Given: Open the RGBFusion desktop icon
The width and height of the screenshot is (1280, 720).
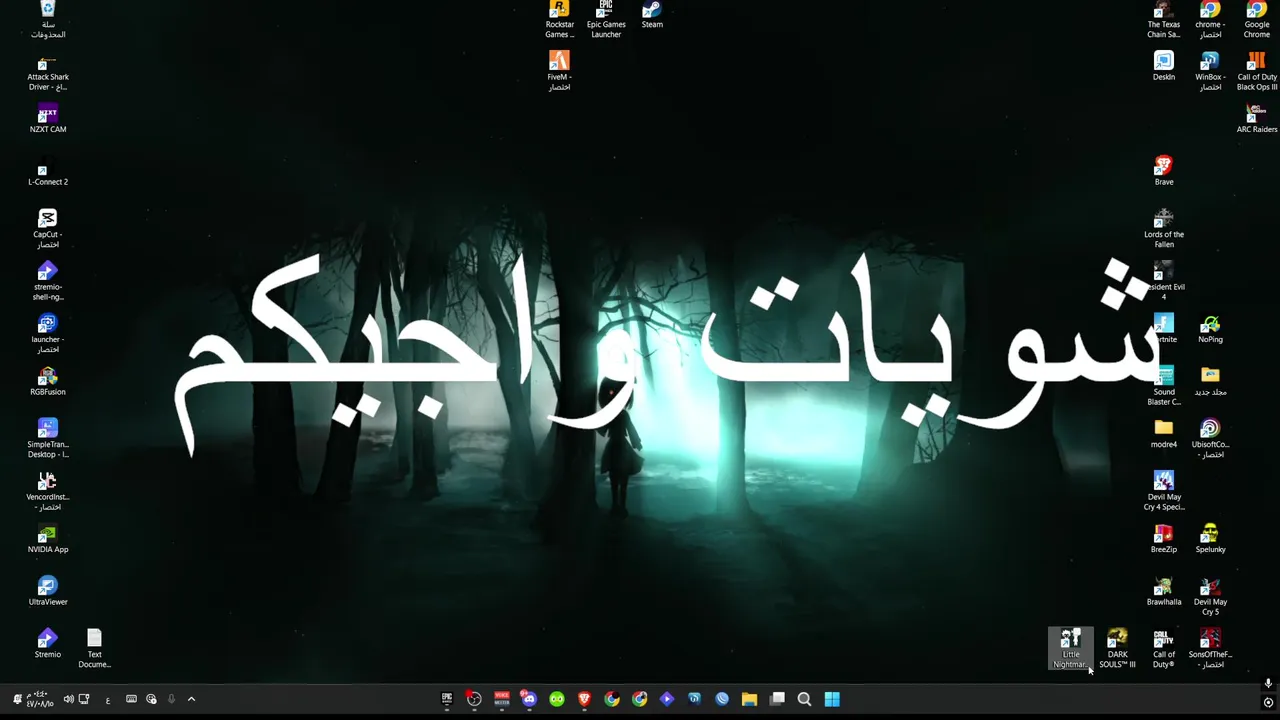Looking at the screenshot, I should coord(47,381).
